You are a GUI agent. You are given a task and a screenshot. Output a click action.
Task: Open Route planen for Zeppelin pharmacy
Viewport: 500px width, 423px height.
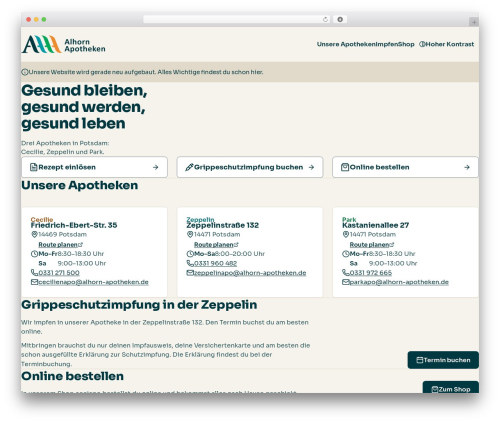point(216,245)
